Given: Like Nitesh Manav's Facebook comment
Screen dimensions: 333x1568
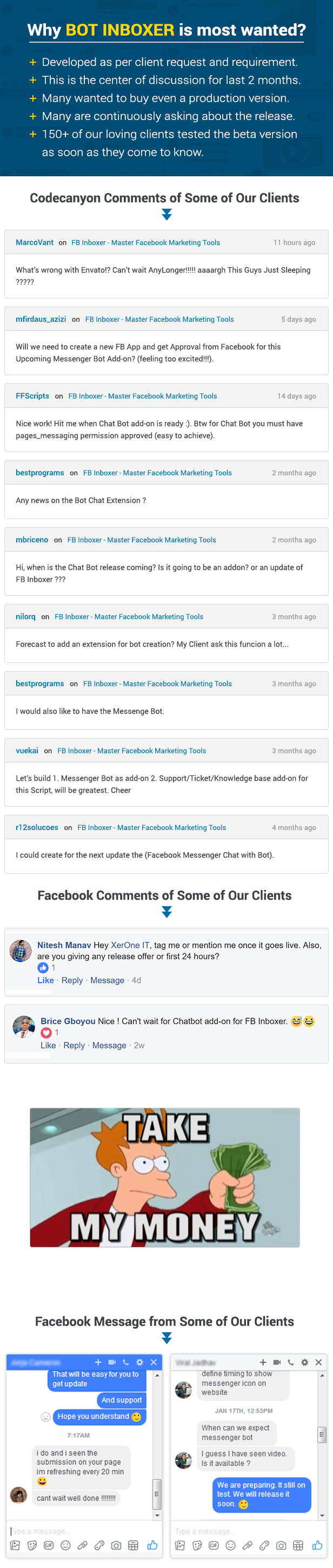Looking at the screenshot, I should coord(45,980).
